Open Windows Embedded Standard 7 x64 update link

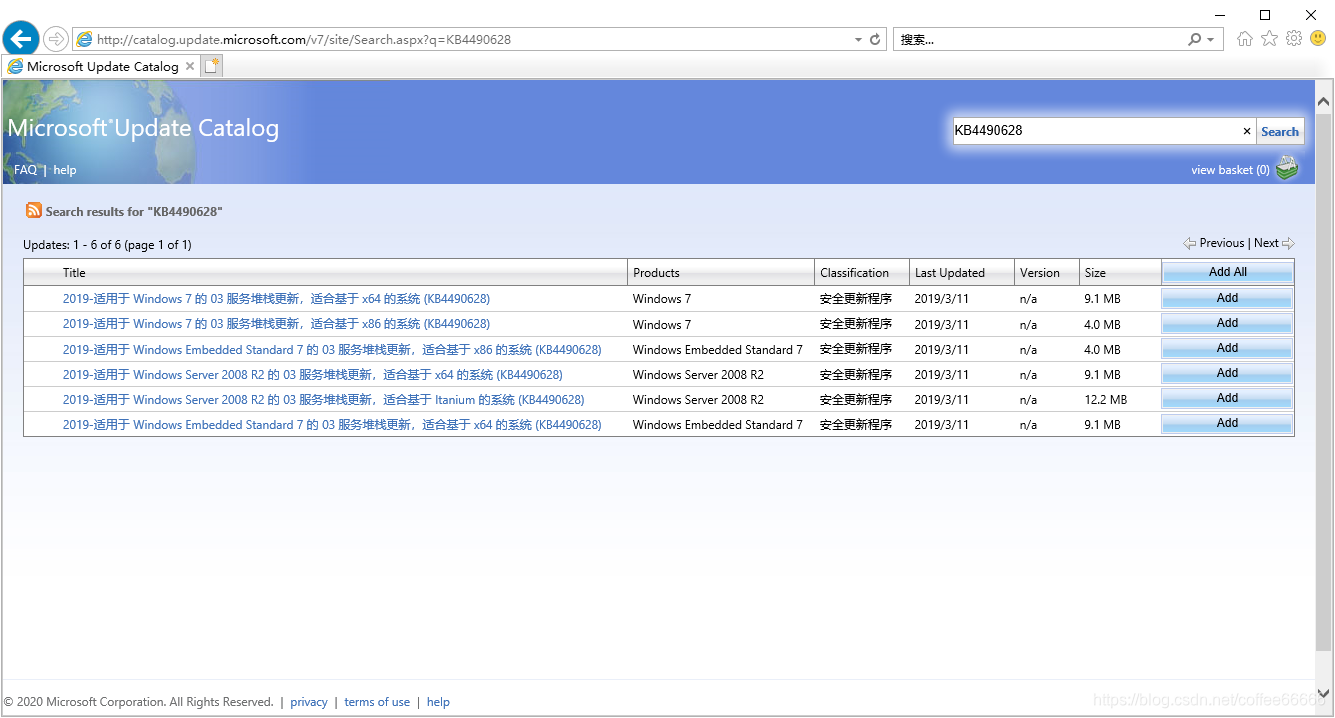[332, 424]
